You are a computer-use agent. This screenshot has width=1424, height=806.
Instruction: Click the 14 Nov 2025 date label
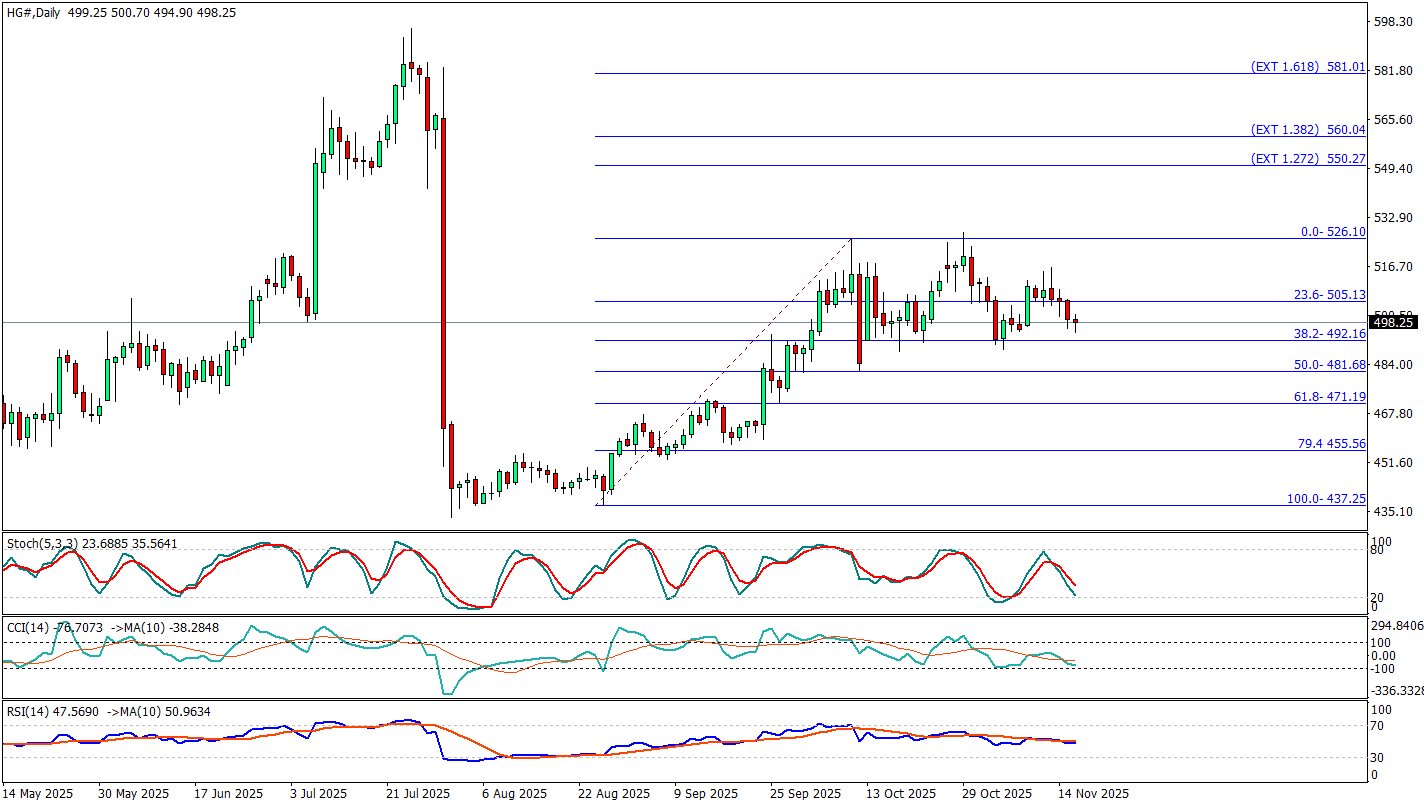click(x=1095, y=794)
